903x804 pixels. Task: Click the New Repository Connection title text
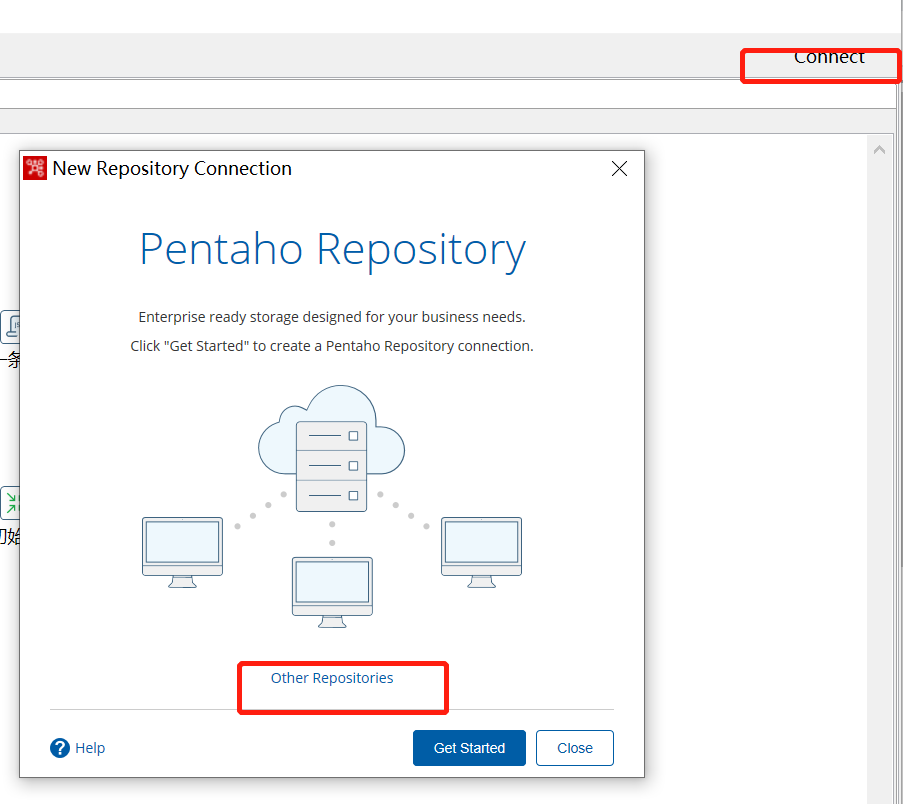pyautogui.click(x=172, y=168)
